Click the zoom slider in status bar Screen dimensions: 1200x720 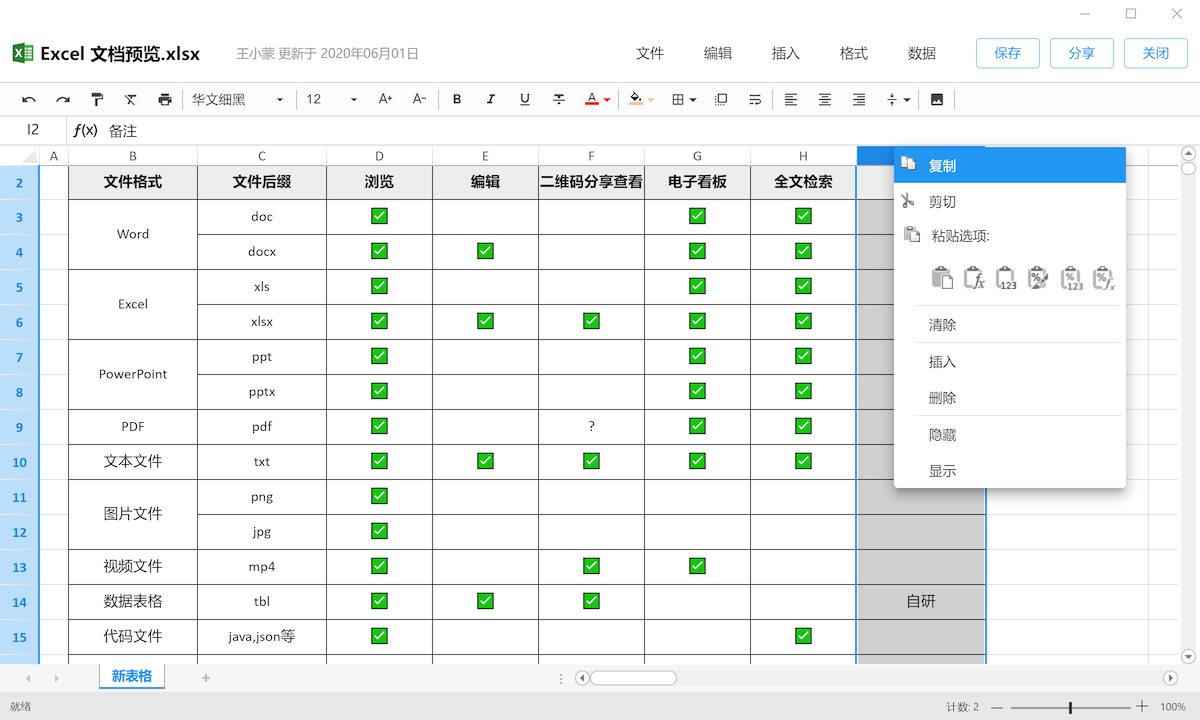(1070, 707)
